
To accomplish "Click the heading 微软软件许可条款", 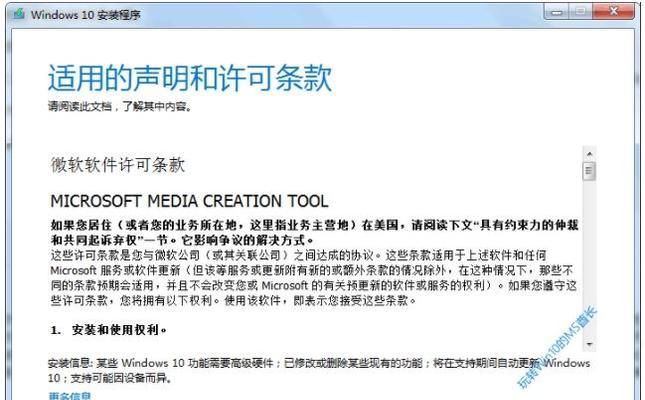I will point(118,165).
